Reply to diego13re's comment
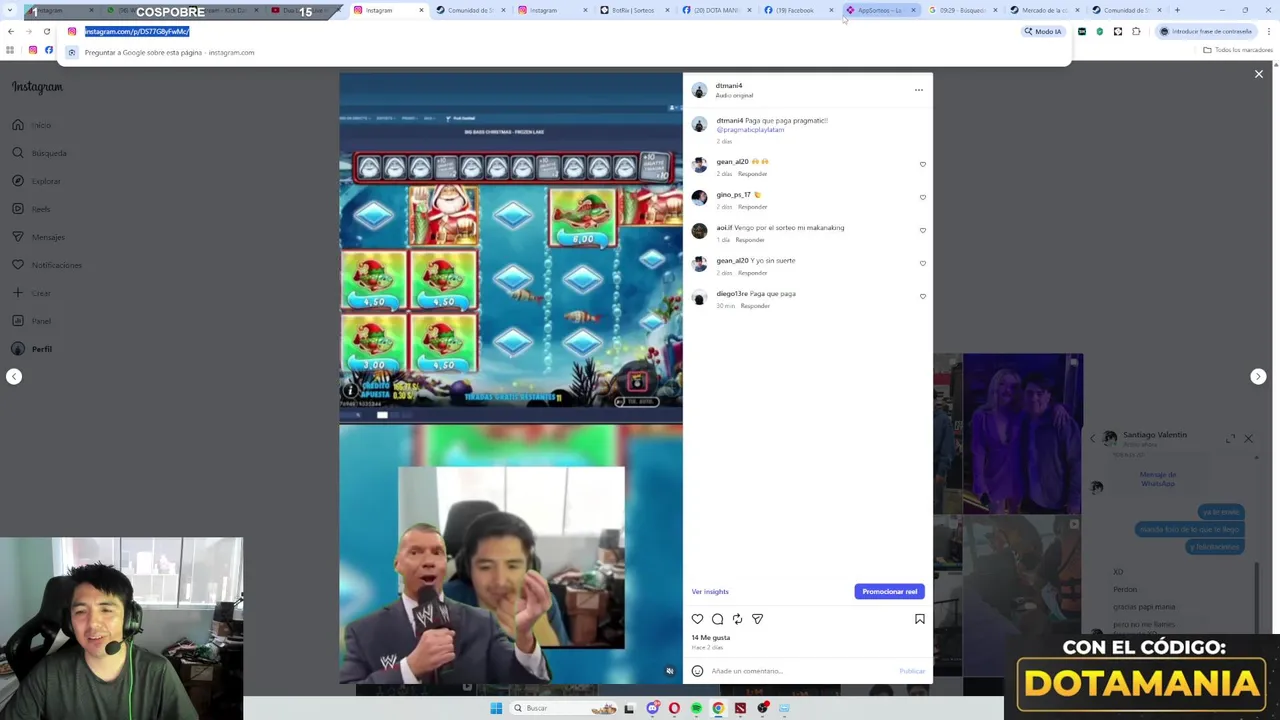 click(755, 306)
